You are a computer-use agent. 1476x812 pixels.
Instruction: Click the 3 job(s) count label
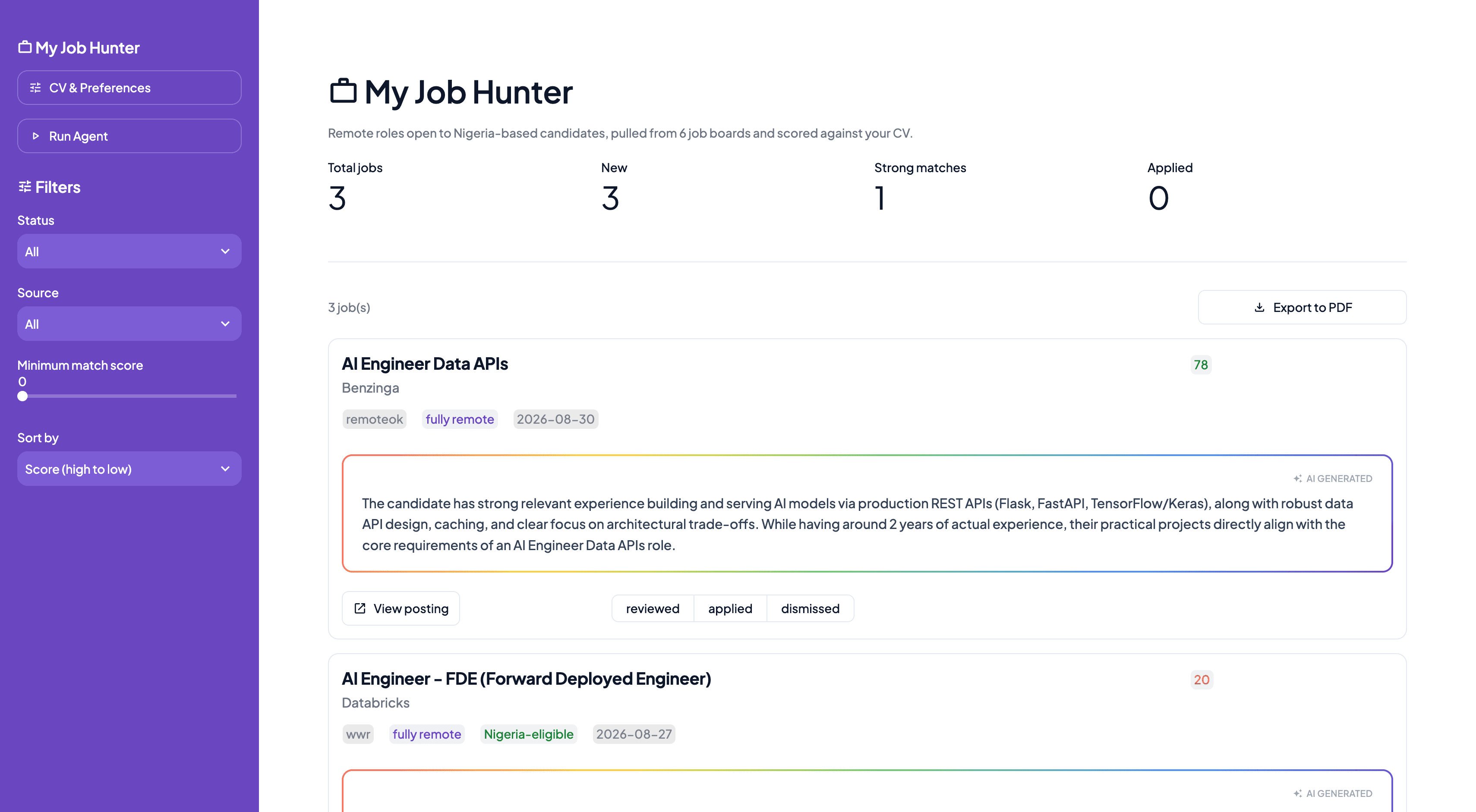point(349,308)
